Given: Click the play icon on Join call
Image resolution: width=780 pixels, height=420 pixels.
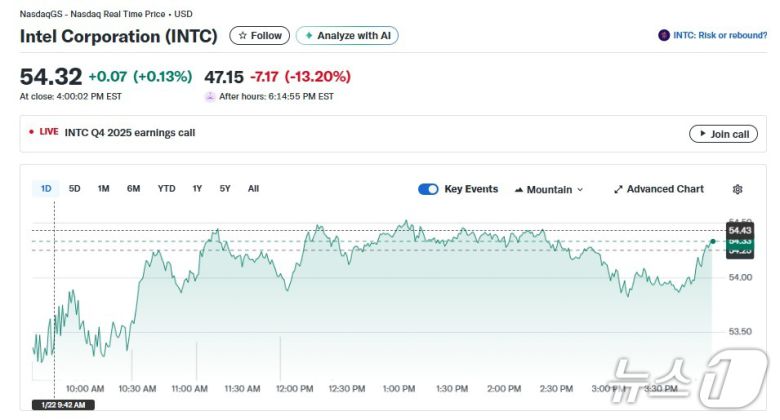Looking at the screenshot, I should click(x=701, y=134).
